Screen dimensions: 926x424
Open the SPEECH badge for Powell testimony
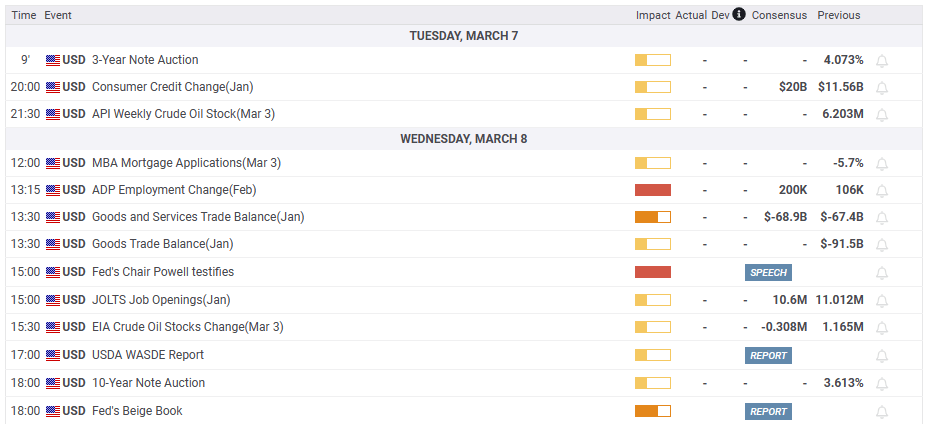coord(768,272)
